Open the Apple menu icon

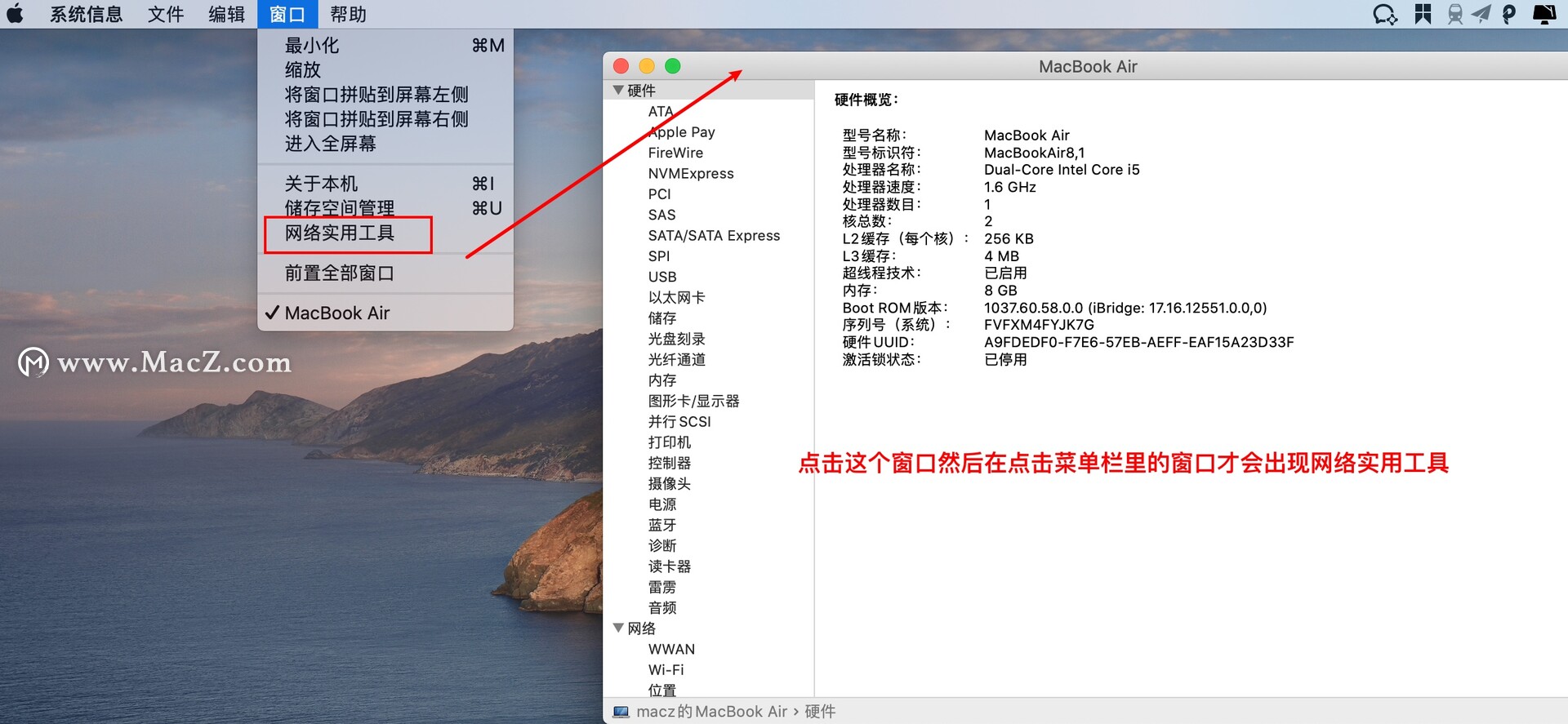15,14
